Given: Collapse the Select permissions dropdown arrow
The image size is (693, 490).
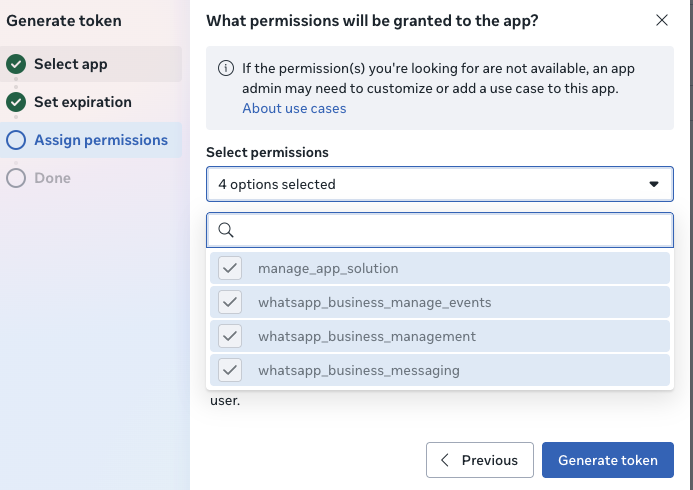Looking at the screenshot, I should 654,184.
